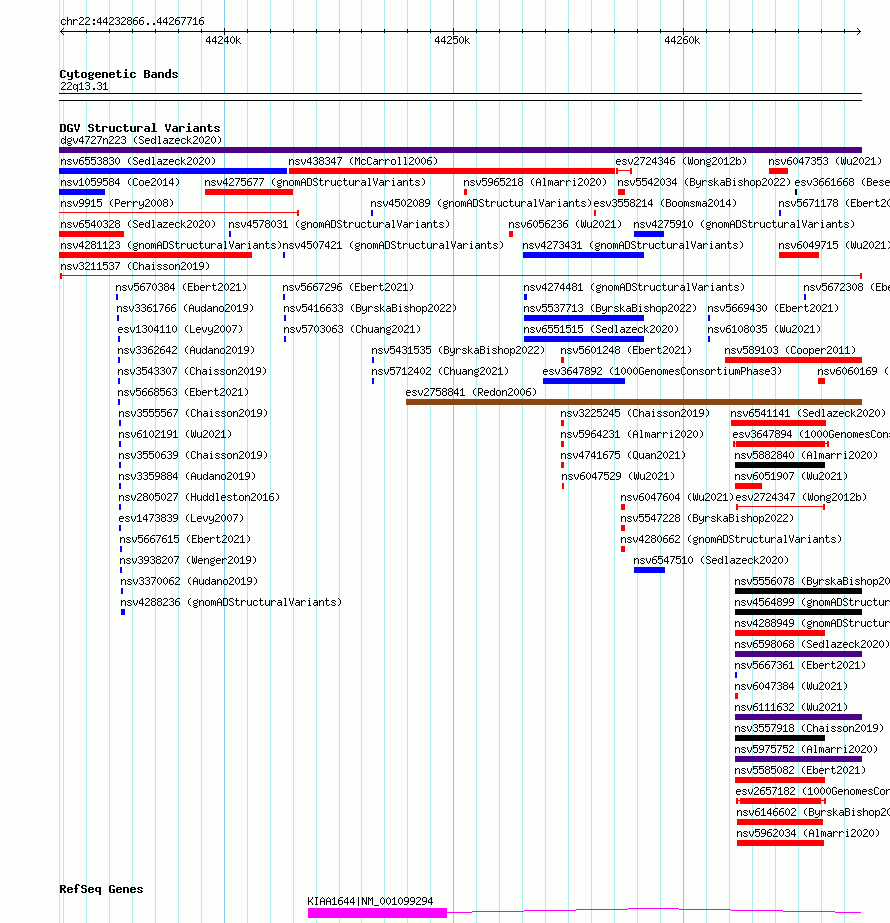The height and width of the screenshot is (923, 890).
Task: Click the 22q13.31 cytogenetic band label
Action: [x=84, y=87]
